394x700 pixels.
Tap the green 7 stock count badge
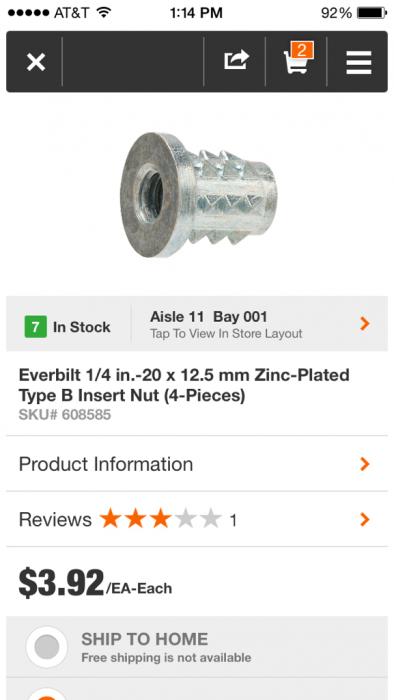point(36,327)
